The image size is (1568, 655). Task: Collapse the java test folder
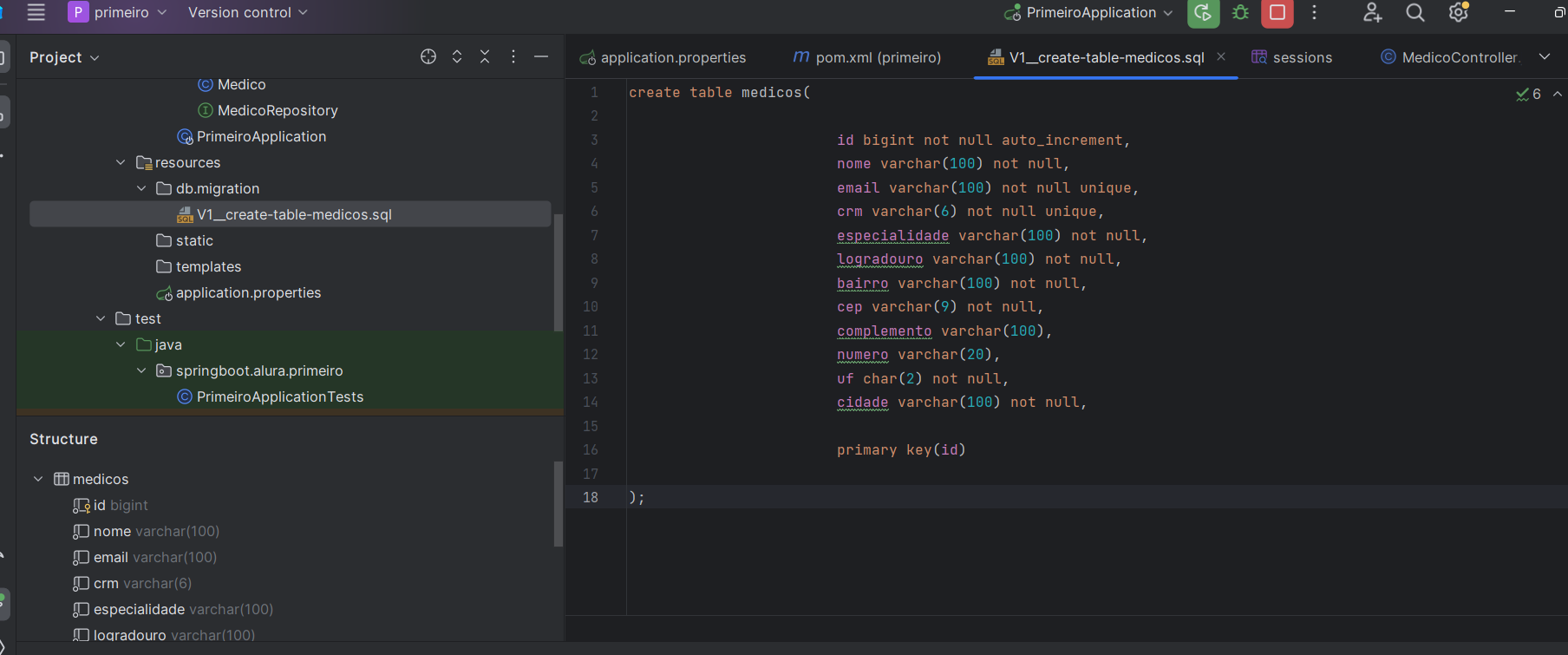click(x=121, y=344)
